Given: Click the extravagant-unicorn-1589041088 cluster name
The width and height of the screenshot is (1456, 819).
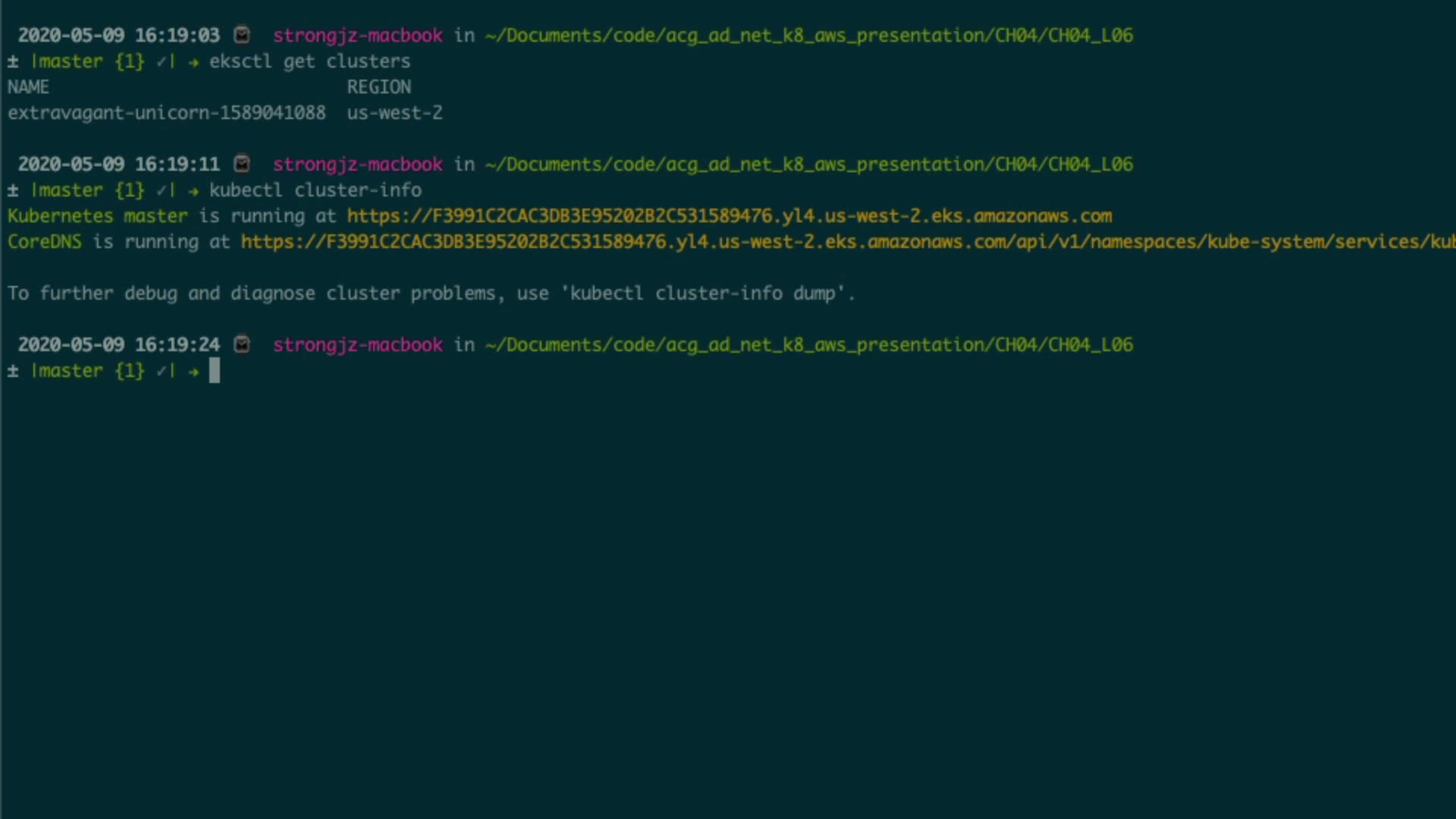Looking at the screenshot, I should click(166, 113).
